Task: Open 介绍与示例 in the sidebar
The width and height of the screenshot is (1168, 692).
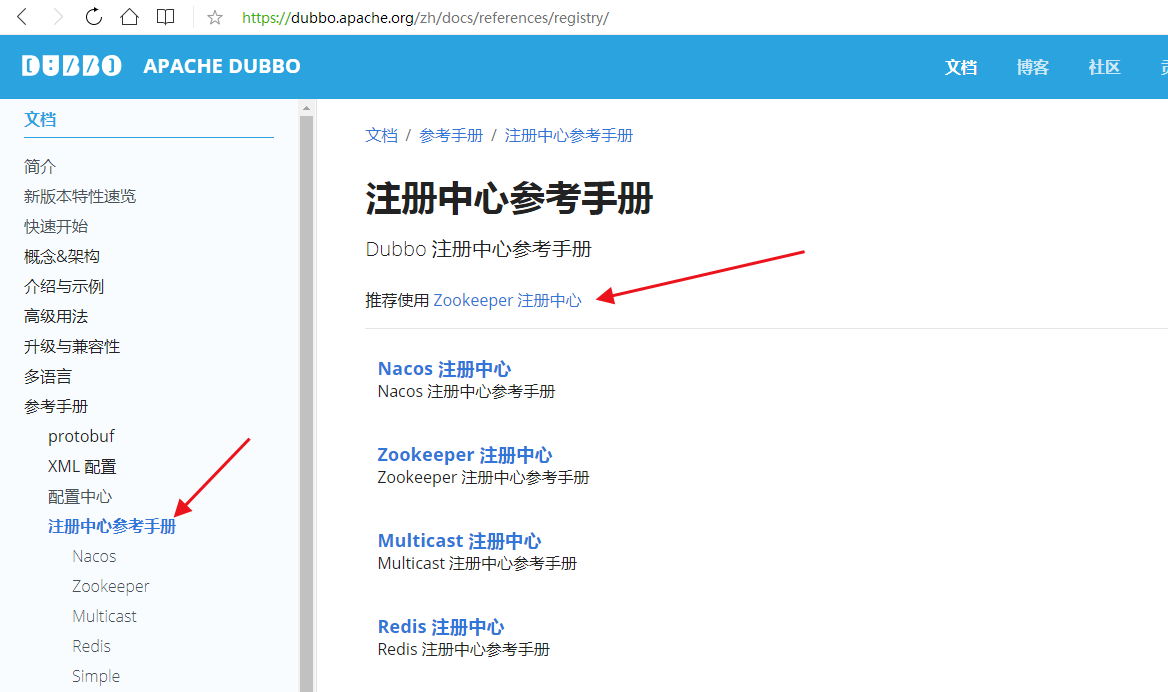Action: pyautogui.click(x=63, y=287)
